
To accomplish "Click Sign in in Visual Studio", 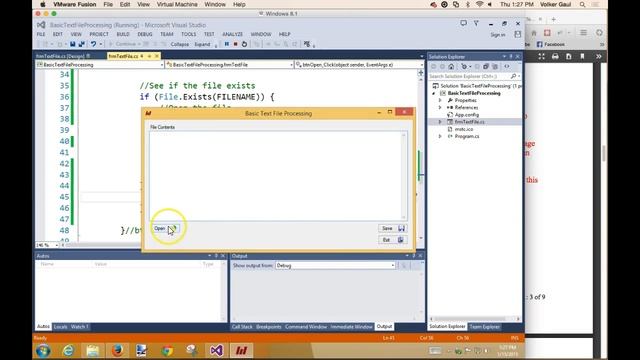I will coord(498,35).
